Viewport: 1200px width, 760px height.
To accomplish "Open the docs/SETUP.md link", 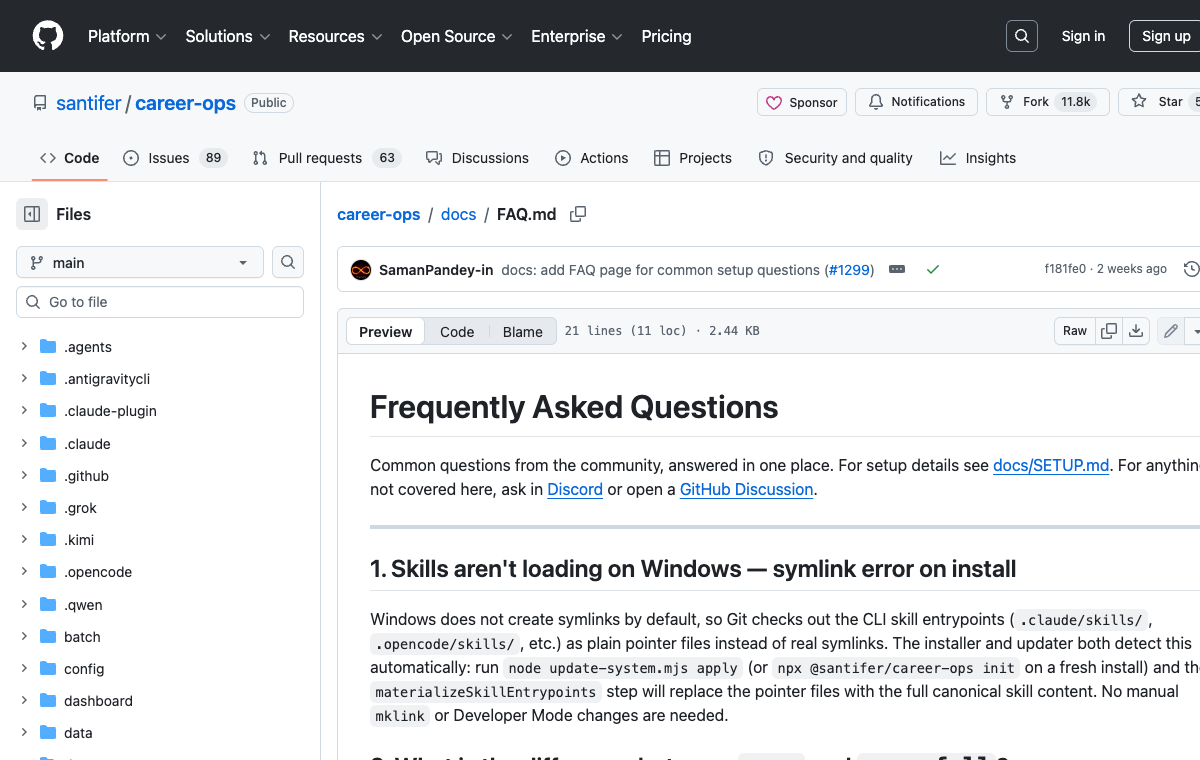I will click(x=1051, y=465).
